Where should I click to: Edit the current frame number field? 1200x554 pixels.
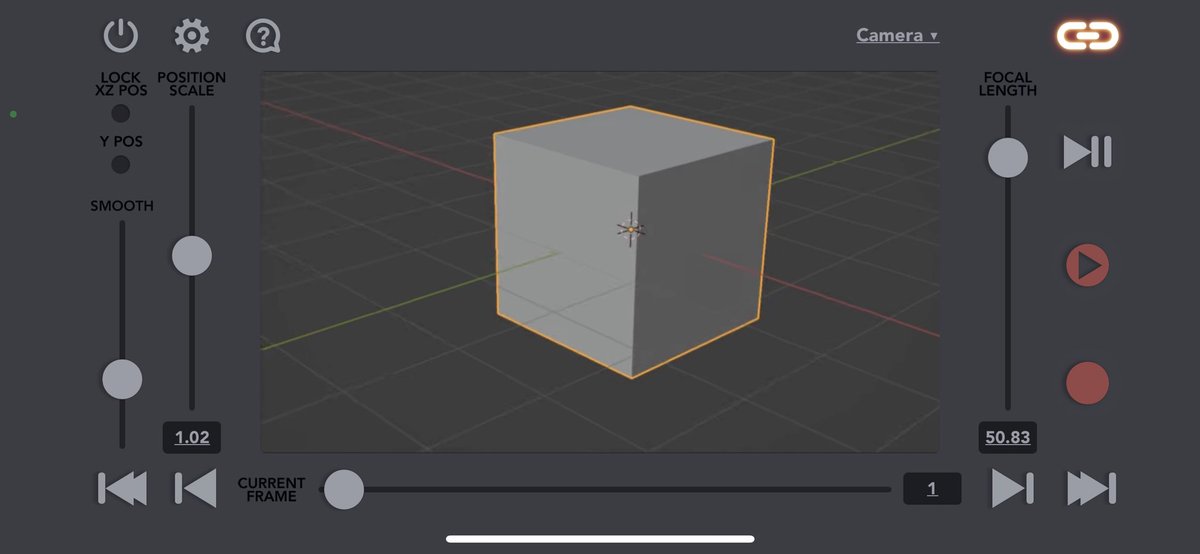click(932, 489)
